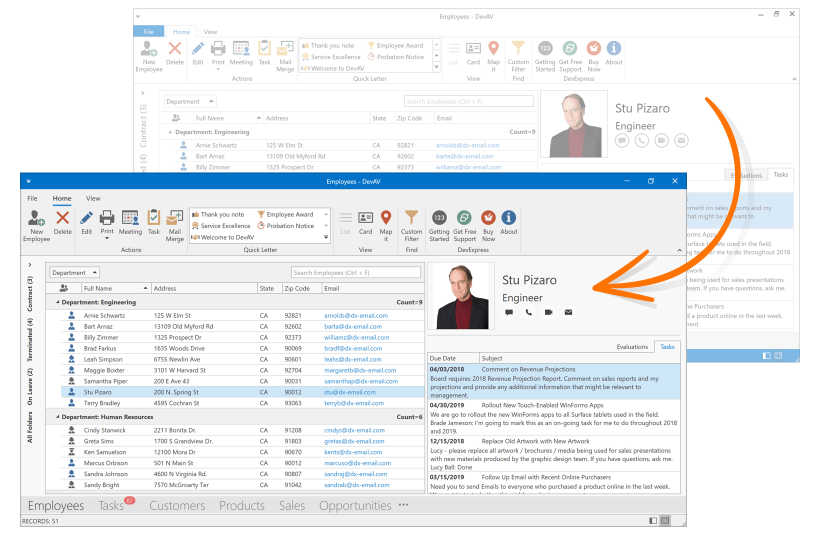Screen dimensions: 814x536
Task: Click the red Delete icon in front window
Action: [x=63, y=218]
